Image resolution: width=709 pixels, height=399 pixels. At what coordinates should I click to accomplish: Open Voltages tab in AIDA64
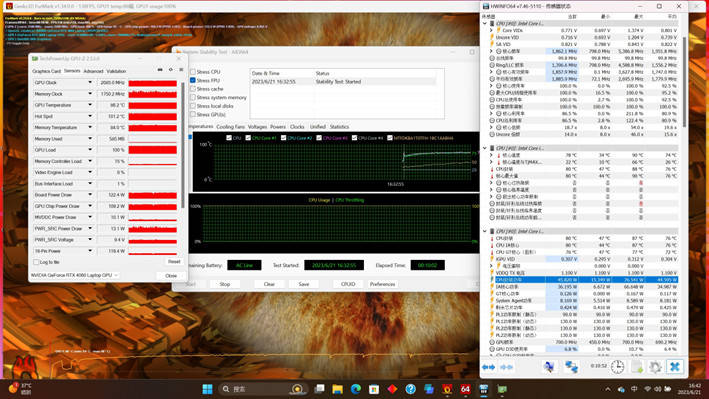[257, 127]
